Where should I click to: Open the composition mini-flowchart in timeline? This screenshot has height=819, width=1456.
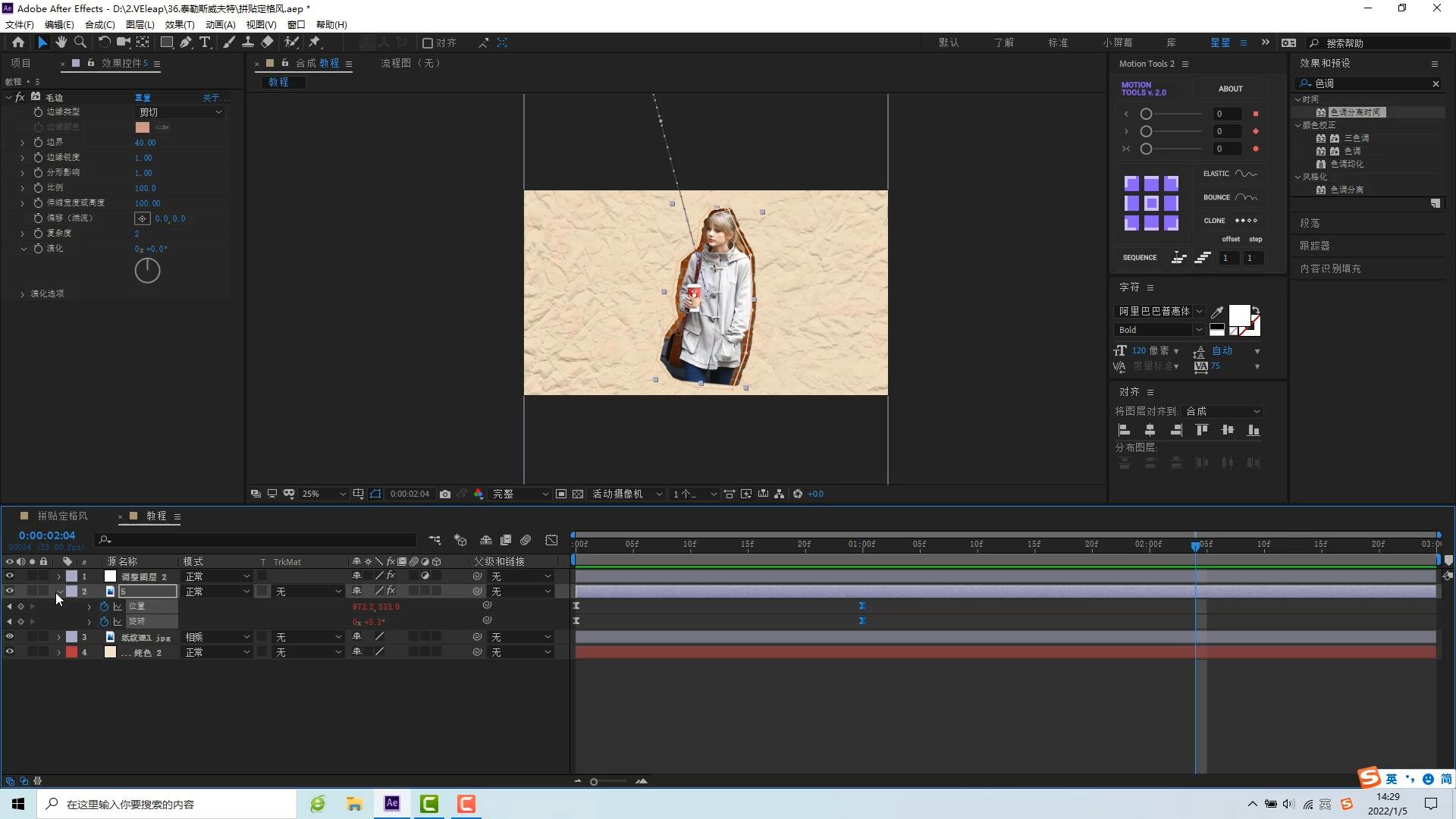[x=435, y=540]
